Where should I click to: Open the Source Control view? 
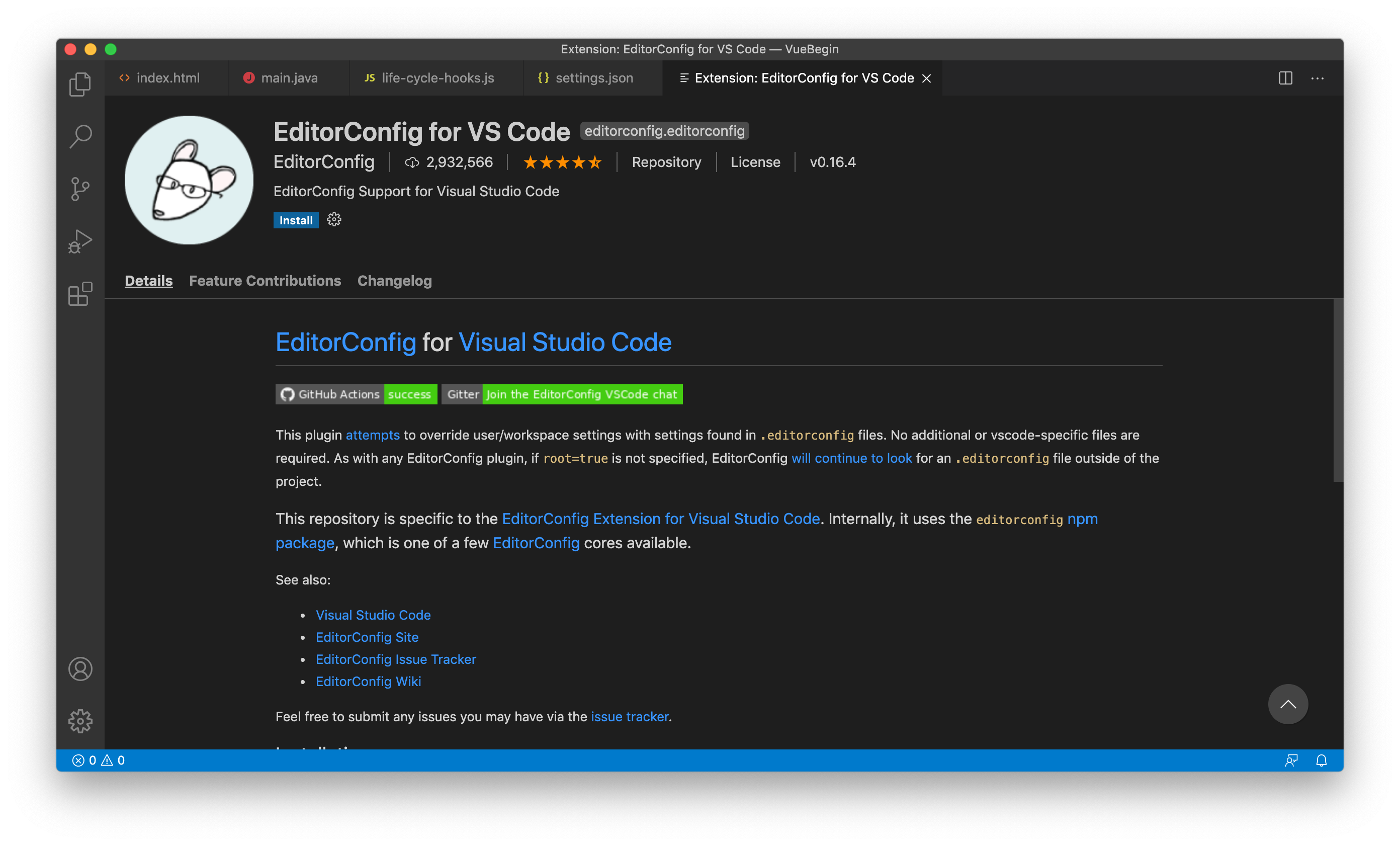(80, 189)
